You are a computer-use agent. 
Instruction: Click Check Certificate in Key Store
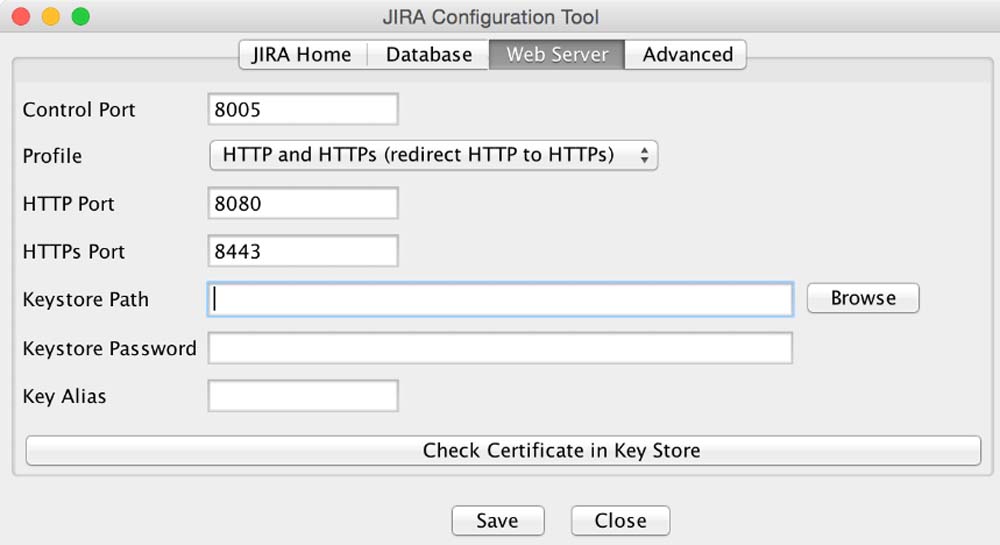click(503, 451)
